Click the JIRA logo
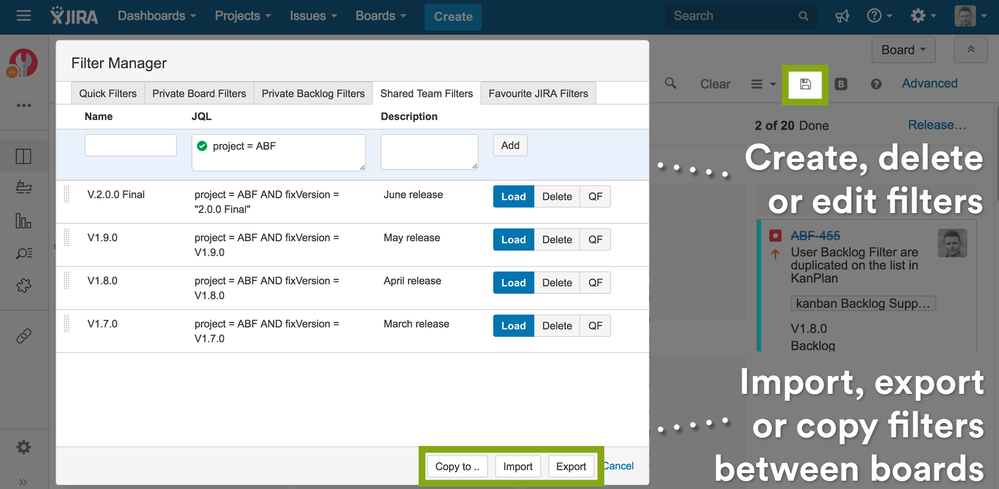The width and height of the screenshot is (999, 489). [75, 16]
